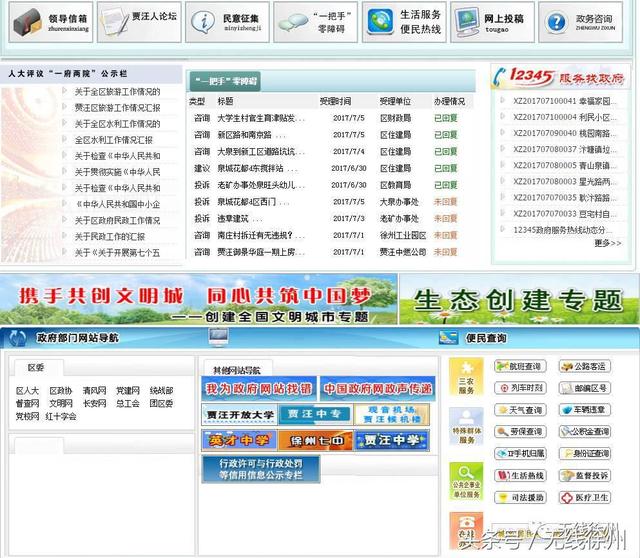Click the 观音机场贾汪候机楼 banner
Image resolution: width=640 pixels, height=558 pixels.
click(x=391, y=415)
